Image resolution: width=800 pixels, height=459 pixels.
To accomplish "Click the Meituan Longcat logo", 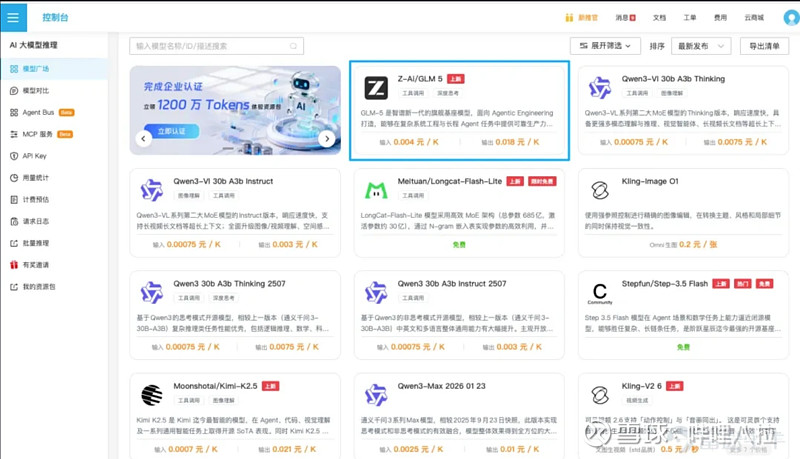I will 376,190.
